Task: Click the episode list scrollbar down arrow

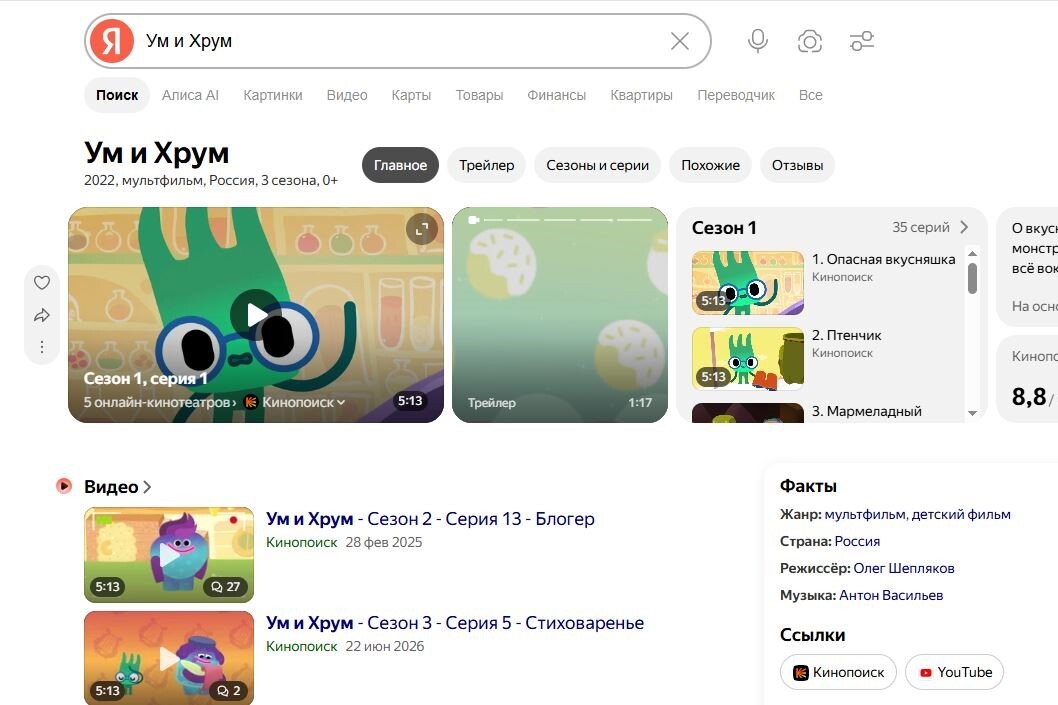Action: click(972, 413)
